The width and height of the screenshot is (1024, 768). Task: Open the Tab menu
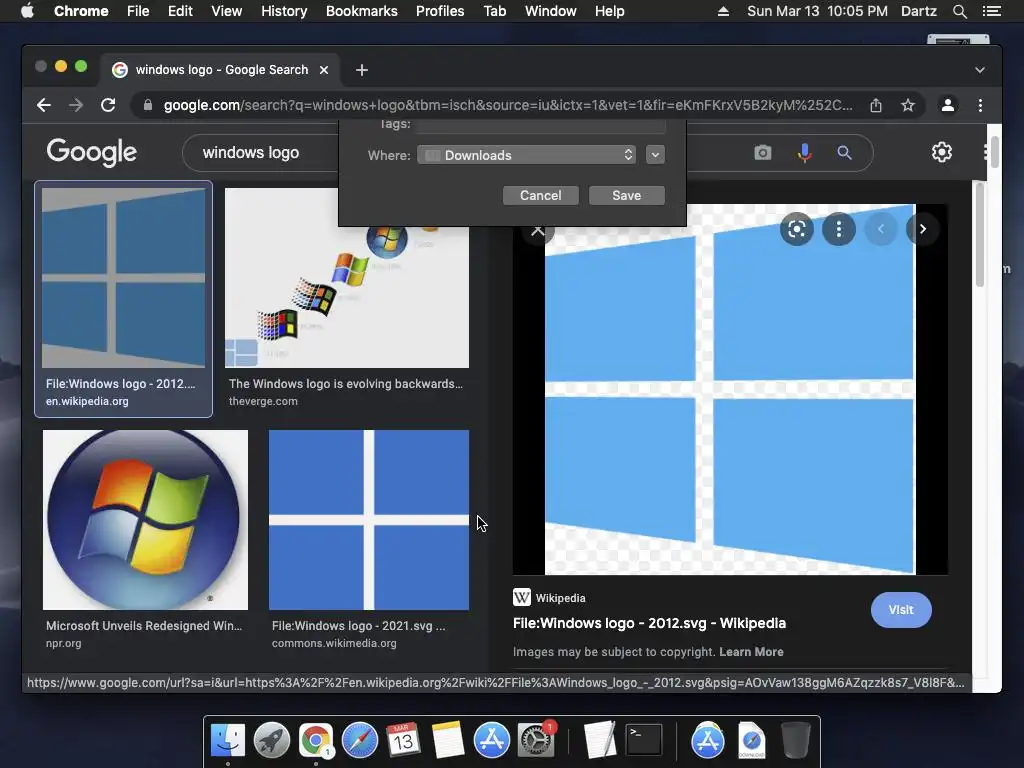point(494,11)
